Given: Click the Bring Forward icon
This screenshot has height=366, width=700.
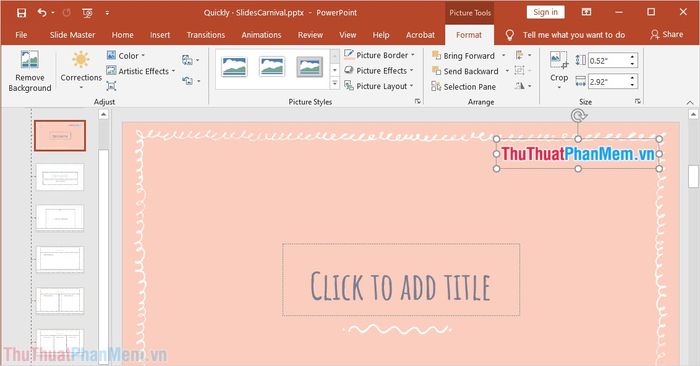Looking at the screenshot, I should [436, 55].
